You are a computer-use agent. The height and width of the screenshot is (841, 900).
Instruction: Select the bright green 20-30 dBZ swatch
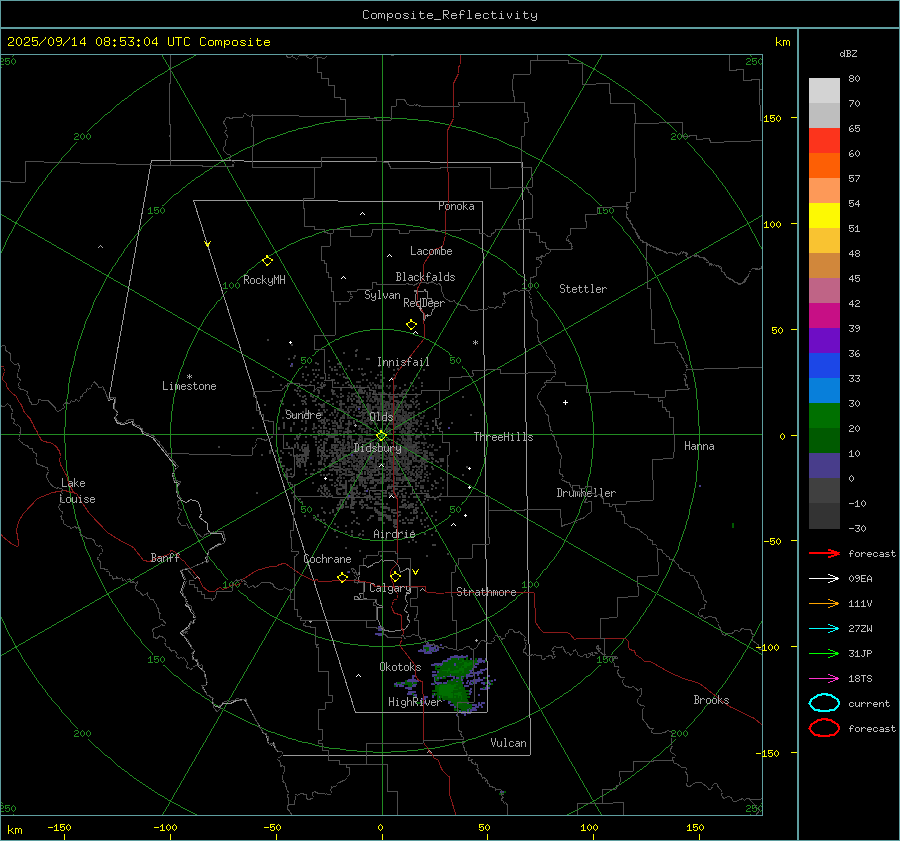click(x=824, y=416)
